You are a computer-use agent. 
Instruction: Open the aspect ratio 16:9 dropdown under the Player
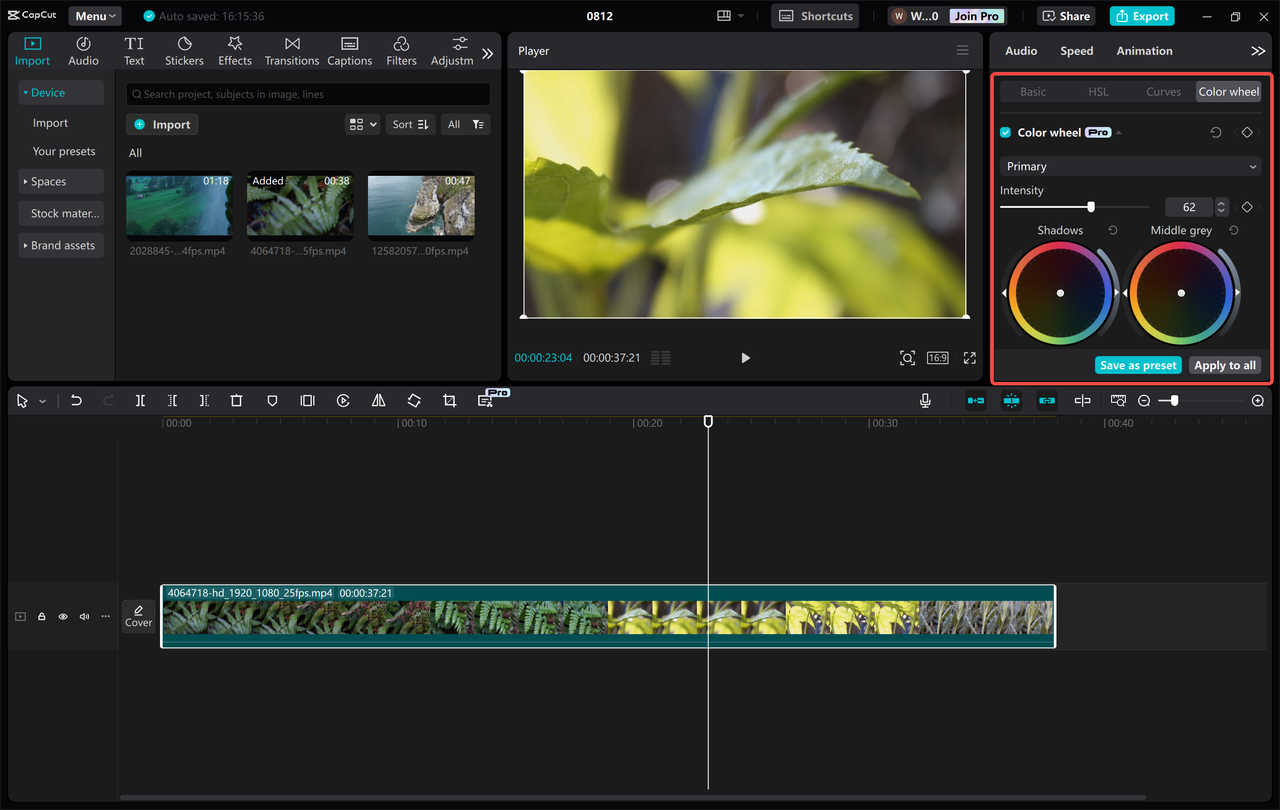[x=937, y=357]
